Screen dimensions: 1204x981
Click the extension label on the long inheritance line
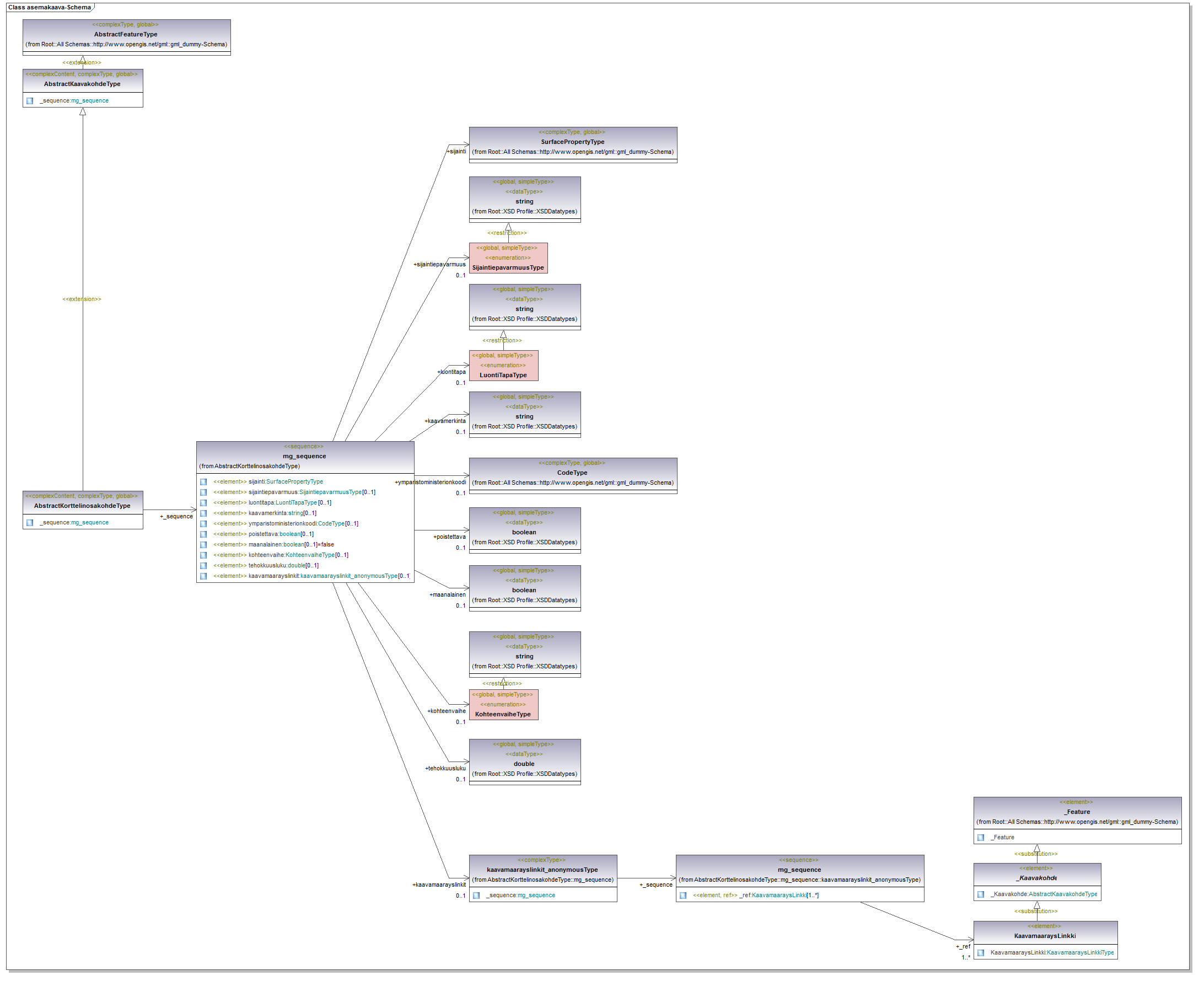coord(82,299)
